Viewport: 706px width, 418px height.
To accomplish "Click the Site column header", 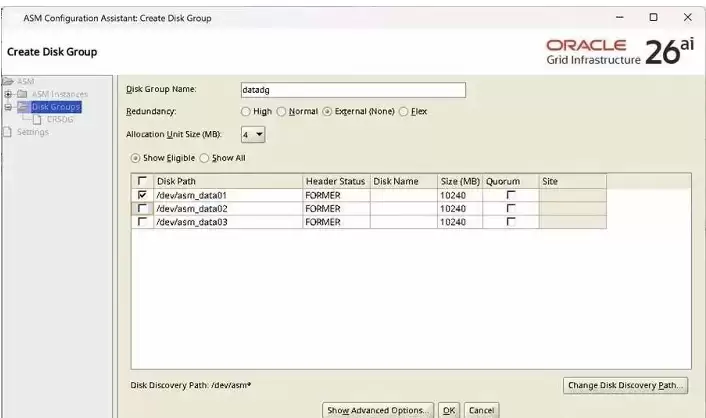I will tap(573, 181).
